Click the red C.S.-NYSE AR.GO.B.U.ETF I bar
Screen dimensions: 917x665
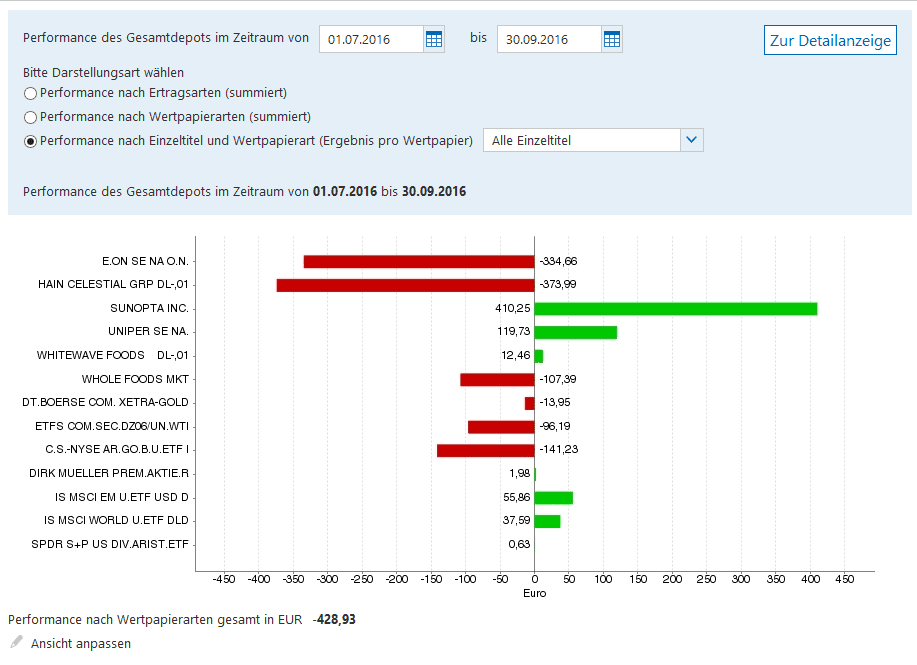coord(485,450)
